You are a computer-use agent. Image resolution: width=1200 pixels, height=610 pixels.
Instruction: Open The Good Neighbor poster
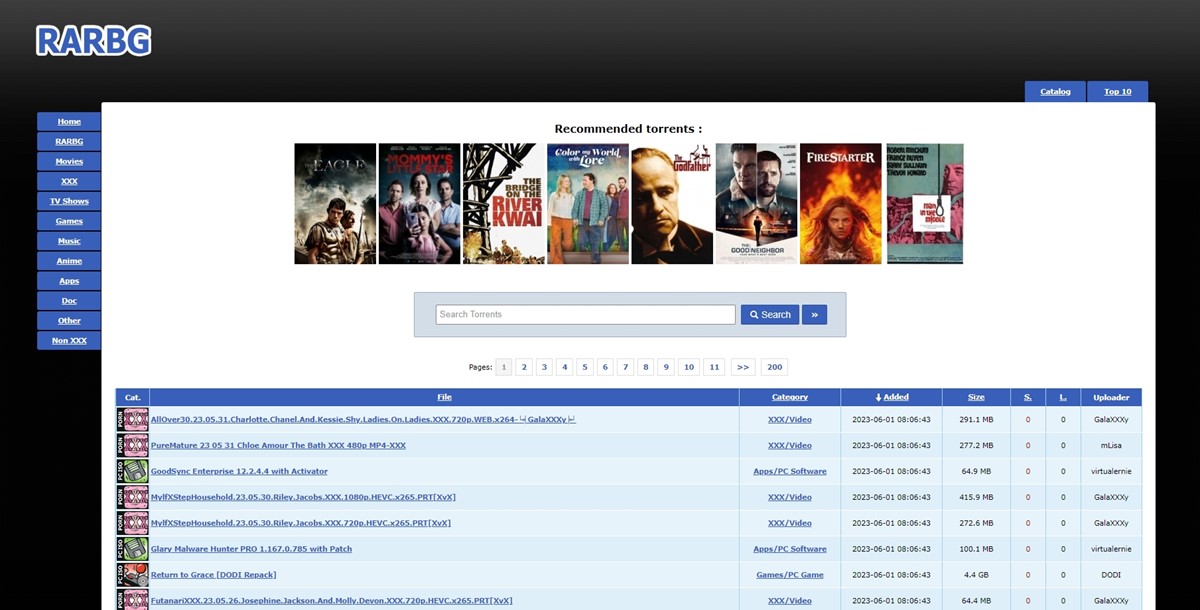(757, 204)
